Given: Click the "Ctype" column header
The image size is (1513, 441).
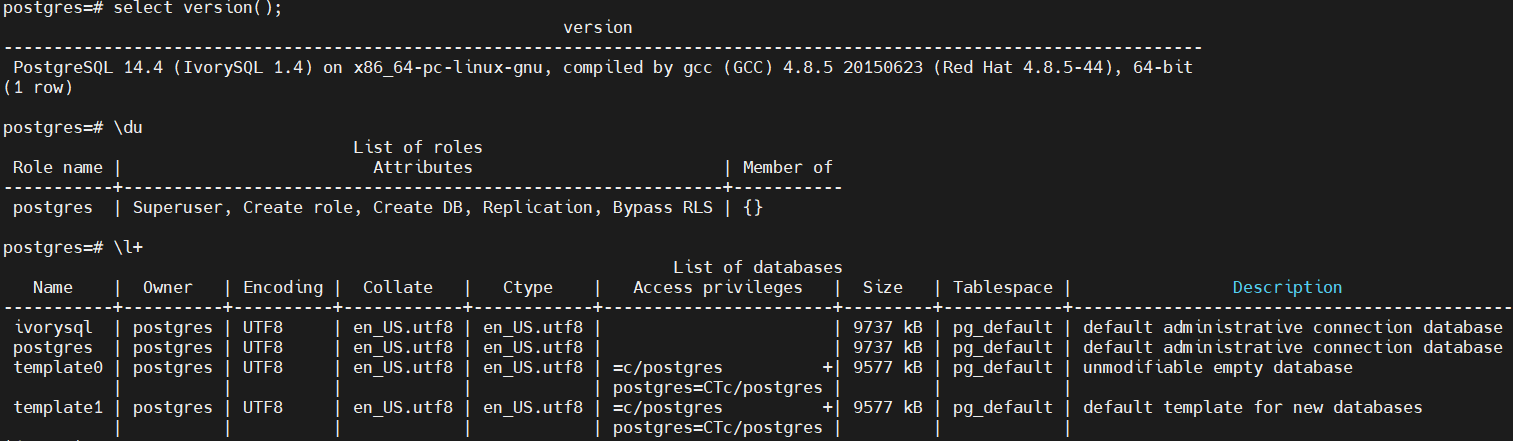Looking at the screenshot, I should [x=527, y=288].
